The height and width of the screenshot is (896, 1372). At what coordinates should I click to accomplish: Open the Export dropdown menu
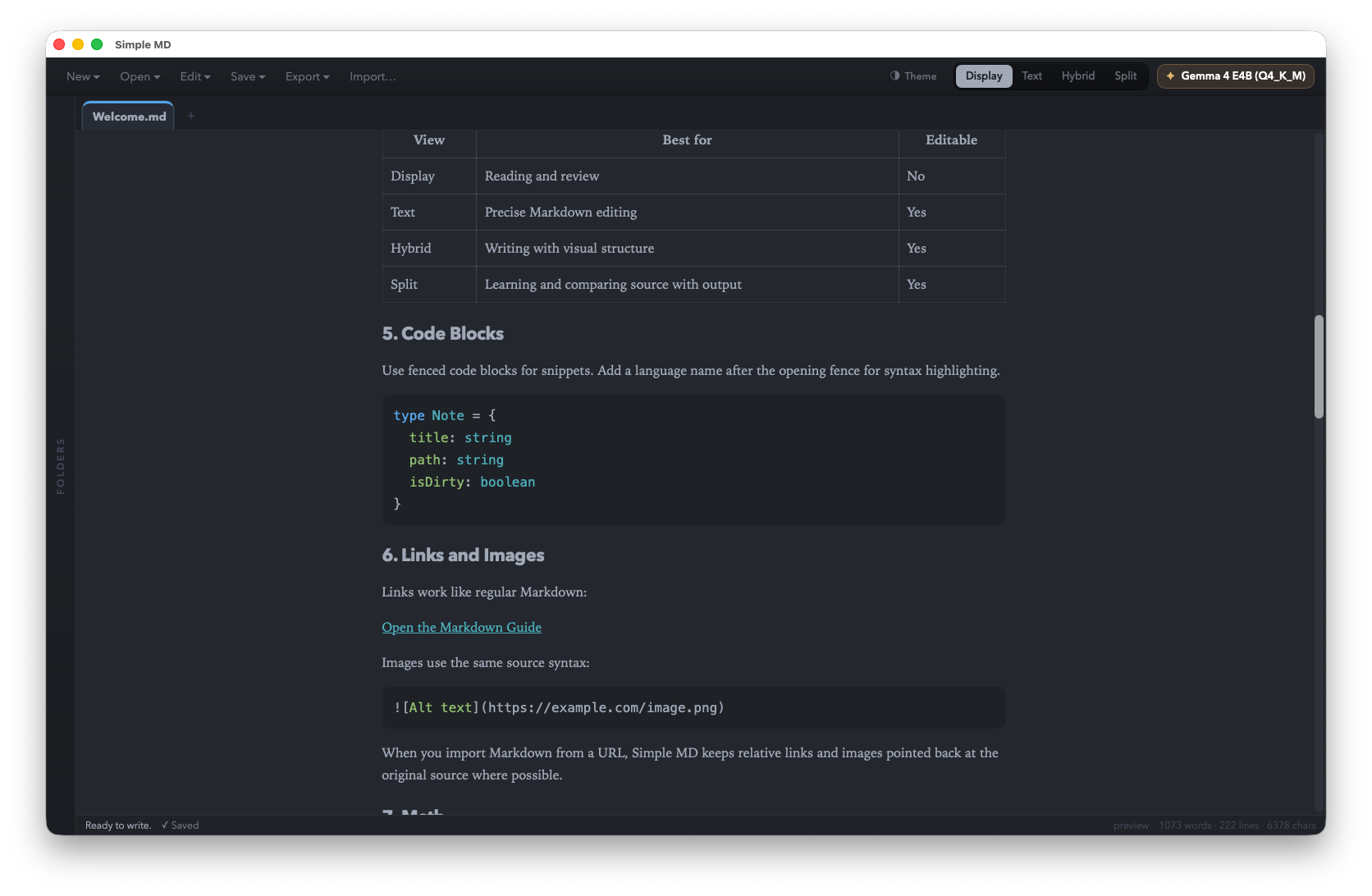[x=307, y=76]
